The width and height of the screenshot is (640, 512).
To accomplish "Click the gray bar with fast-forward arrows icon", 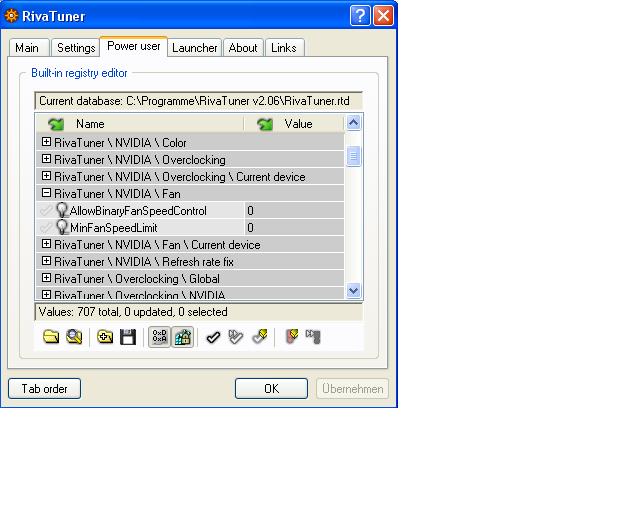I will 313,337.
